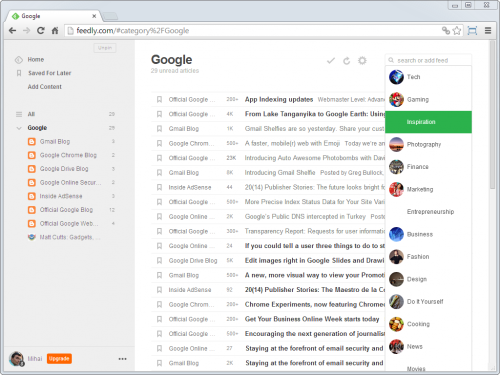Open Chrome menu hamburger icon

tap(488, 31)
